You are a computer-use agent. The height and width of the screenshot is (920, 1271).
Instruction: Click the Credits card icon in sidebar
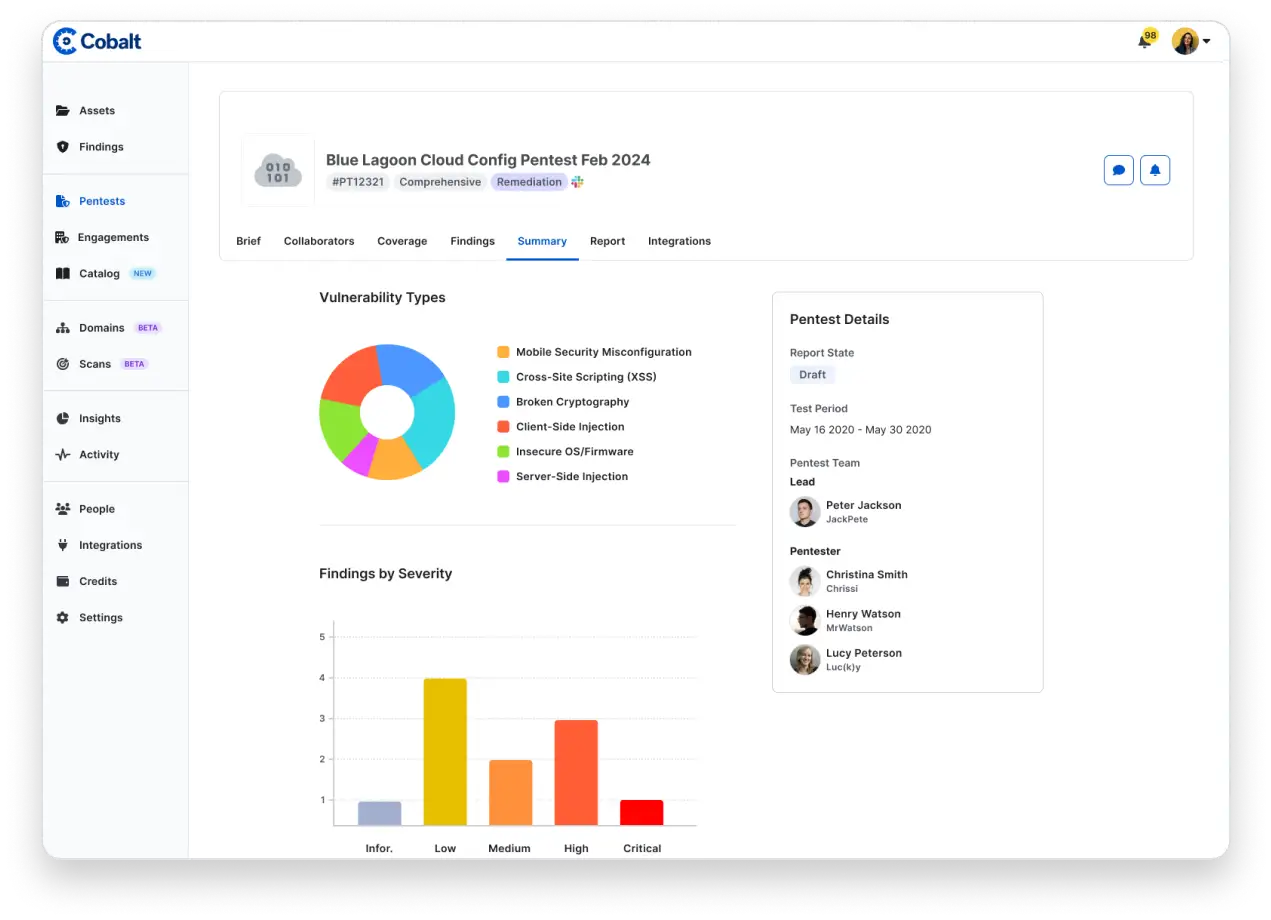pos(62,581)
